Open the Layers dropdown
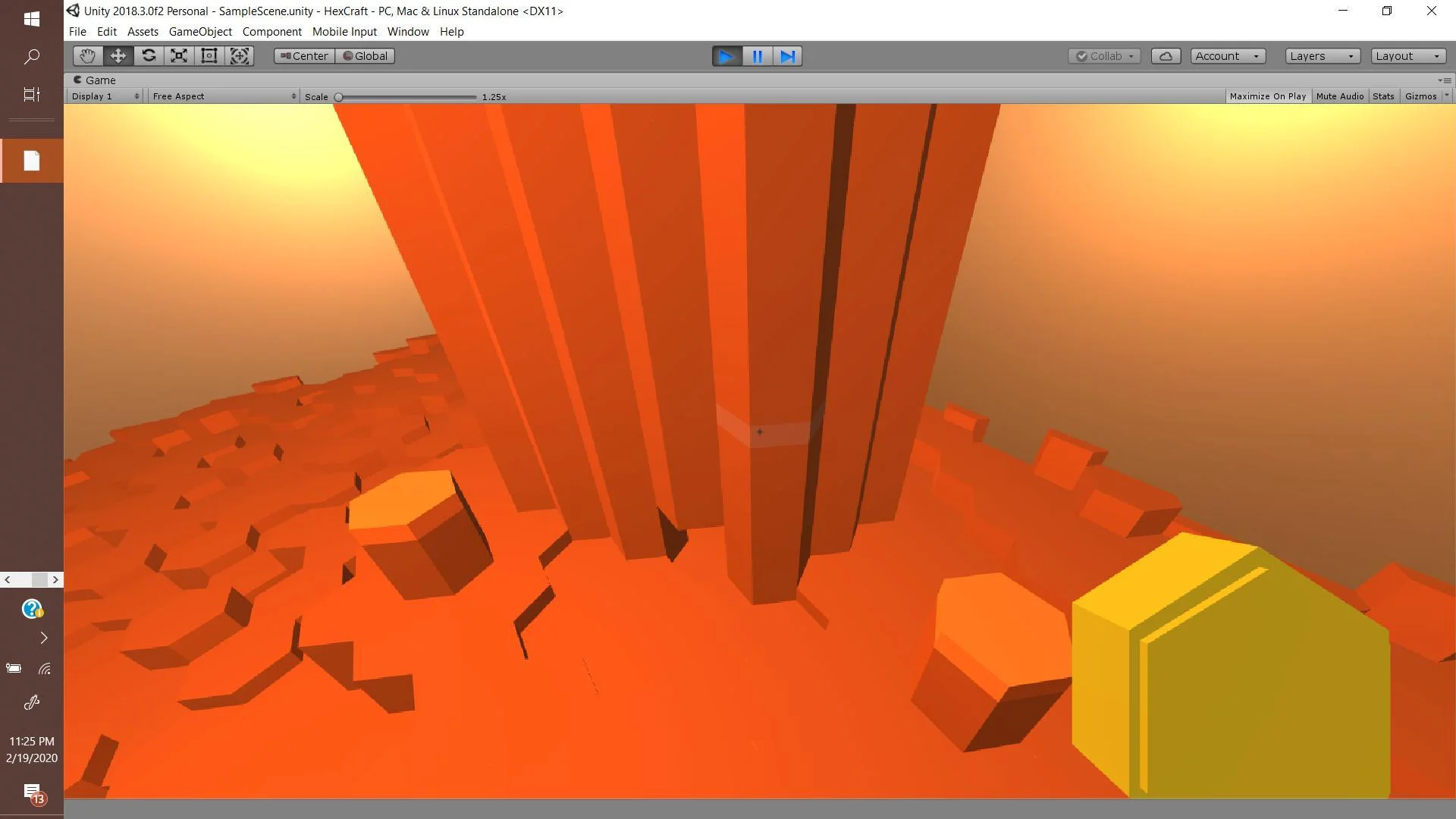1456x819 pixels. click(x=1323, y=56)
